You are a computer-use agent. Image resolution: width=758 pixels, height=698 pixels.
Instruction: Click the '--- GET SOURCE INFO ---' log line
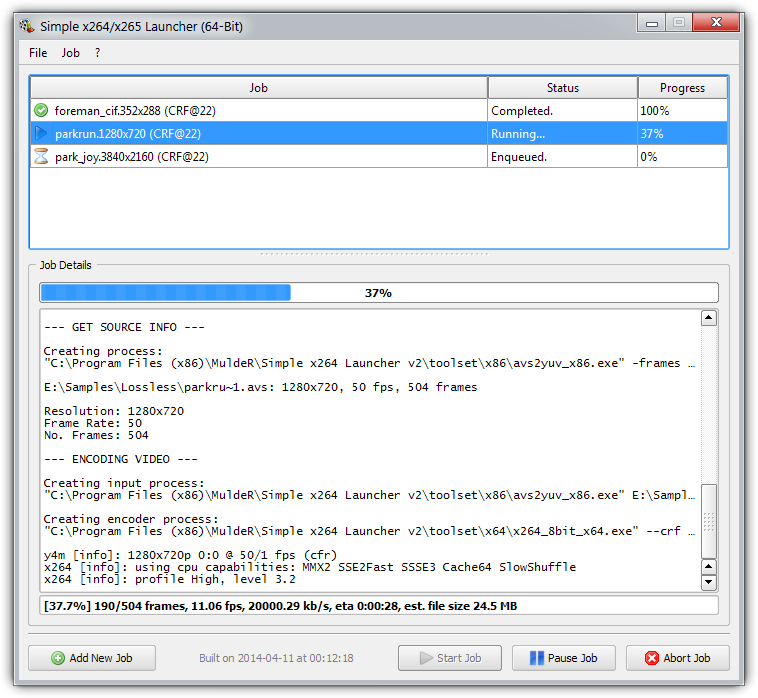(x=124, y=327)
